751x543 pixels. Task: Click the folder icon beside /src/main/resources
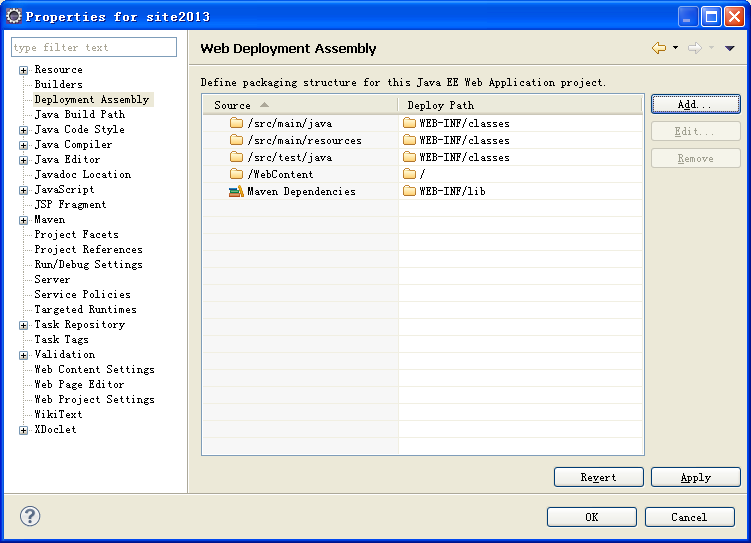pos(236,140)
